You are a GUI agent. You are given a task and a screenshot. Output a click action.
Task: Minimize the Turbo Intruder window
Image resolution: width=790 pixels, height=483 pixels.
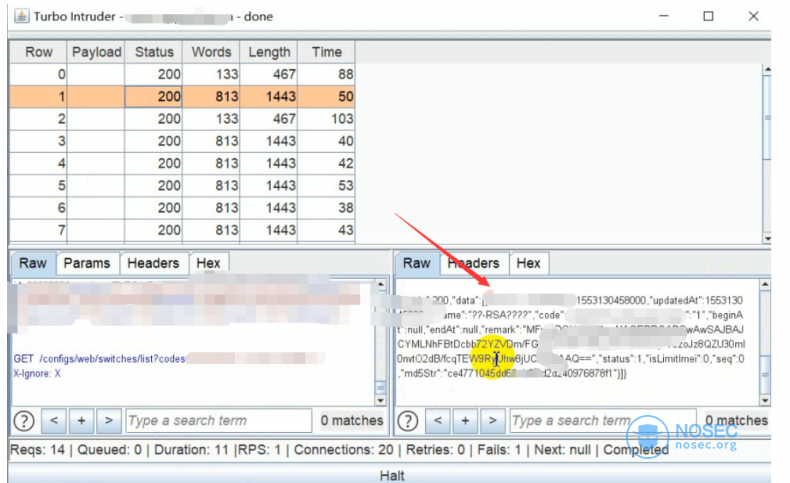[x=664, y=16]
